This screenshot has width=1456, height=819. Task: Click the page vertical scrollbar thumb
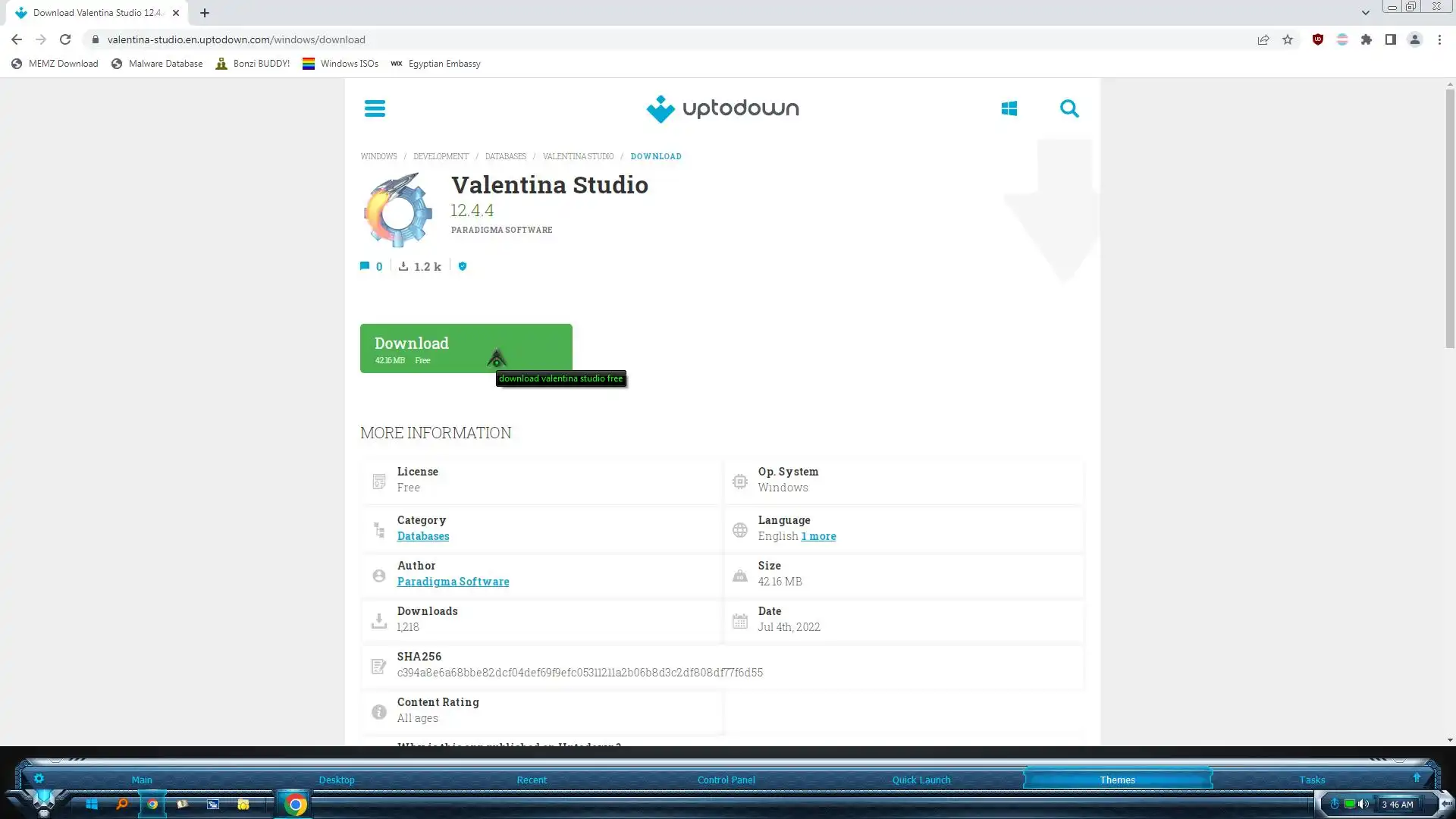click(x=1450, y=220)
